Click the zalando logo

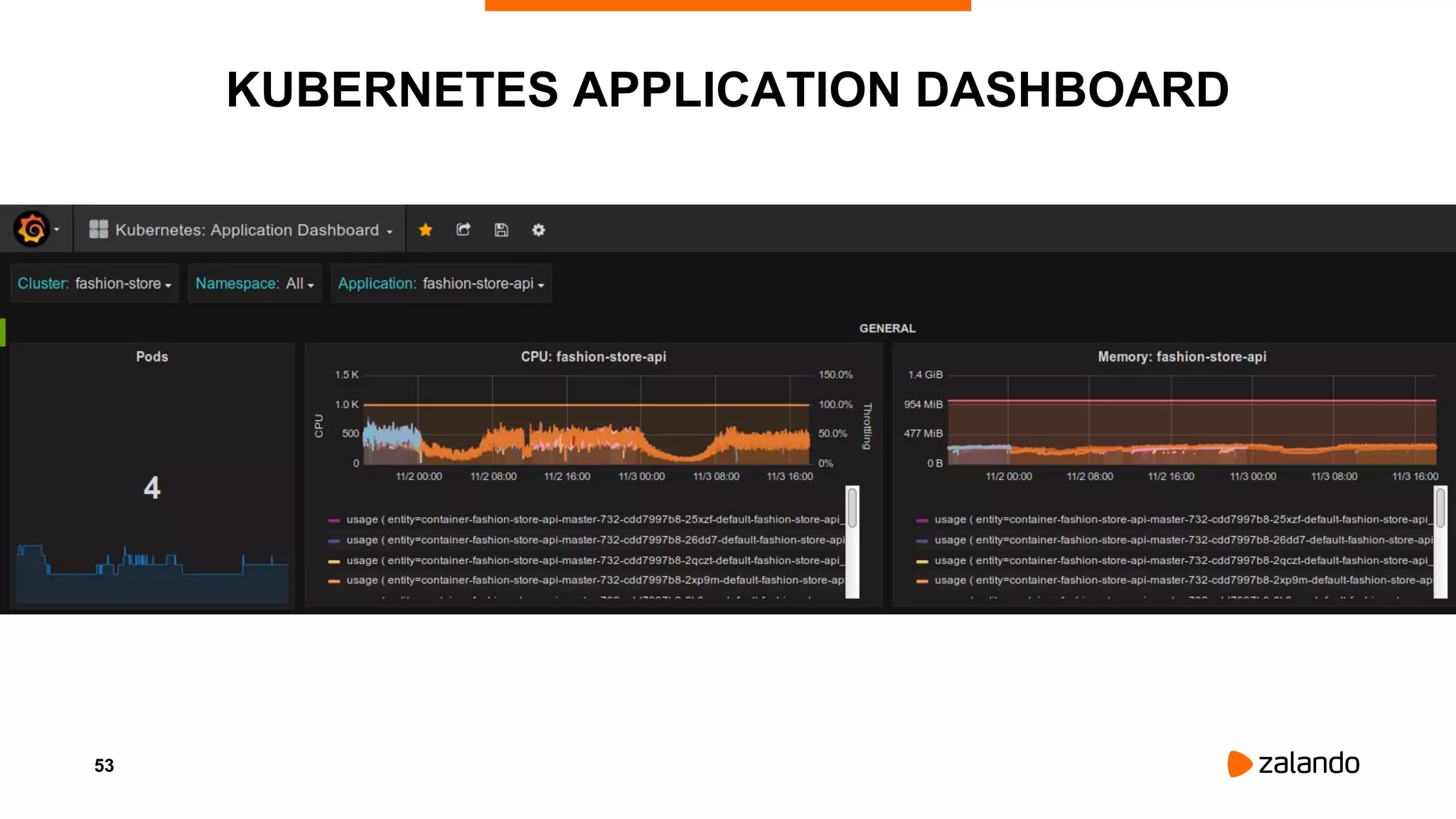tap(1293, 764)
